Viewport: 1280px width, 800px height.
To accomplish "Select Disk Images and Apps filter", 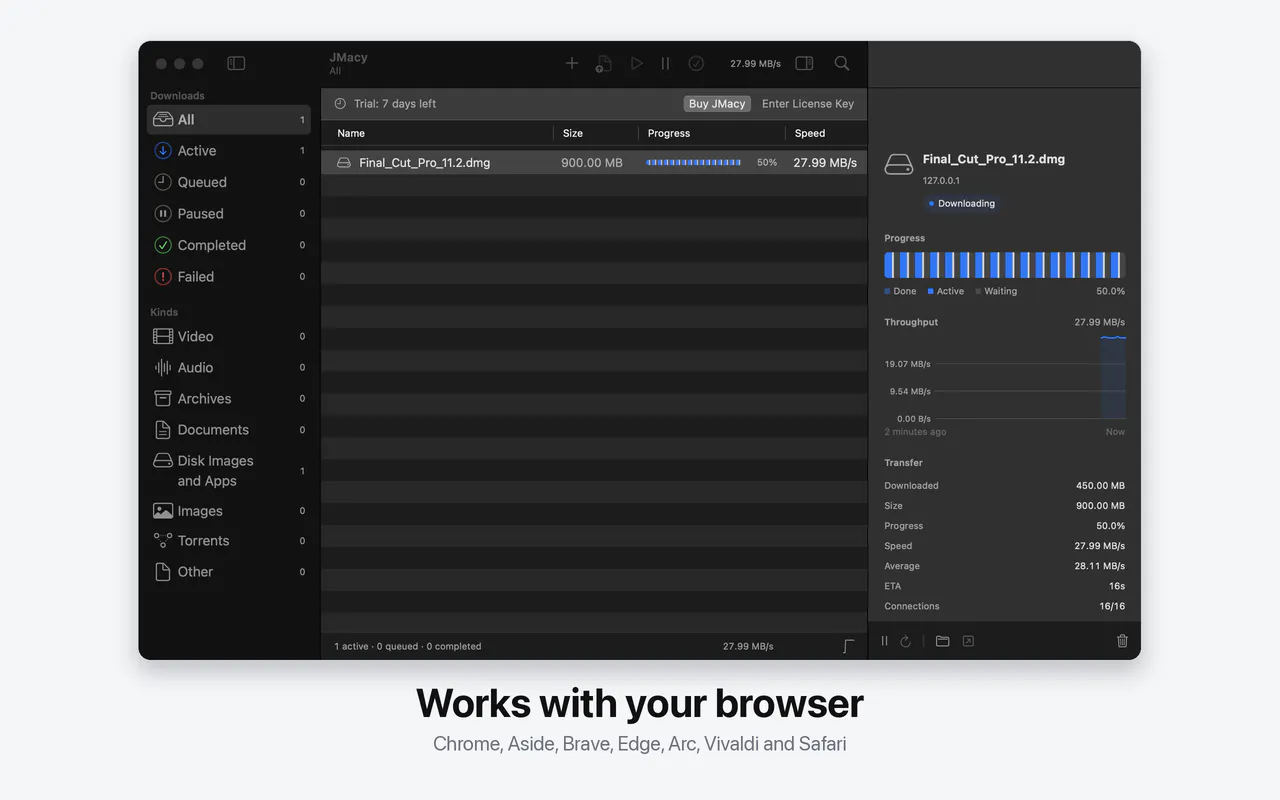I will pyautogui.click(x=229, y=471).
